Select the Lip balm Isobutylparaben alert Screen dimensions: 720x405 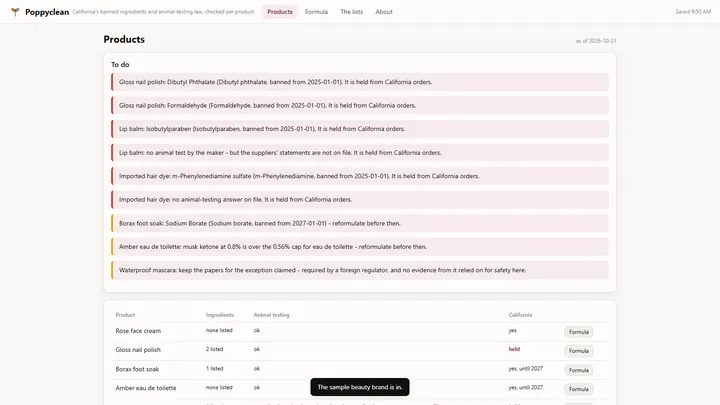click(x=360, y=129)
